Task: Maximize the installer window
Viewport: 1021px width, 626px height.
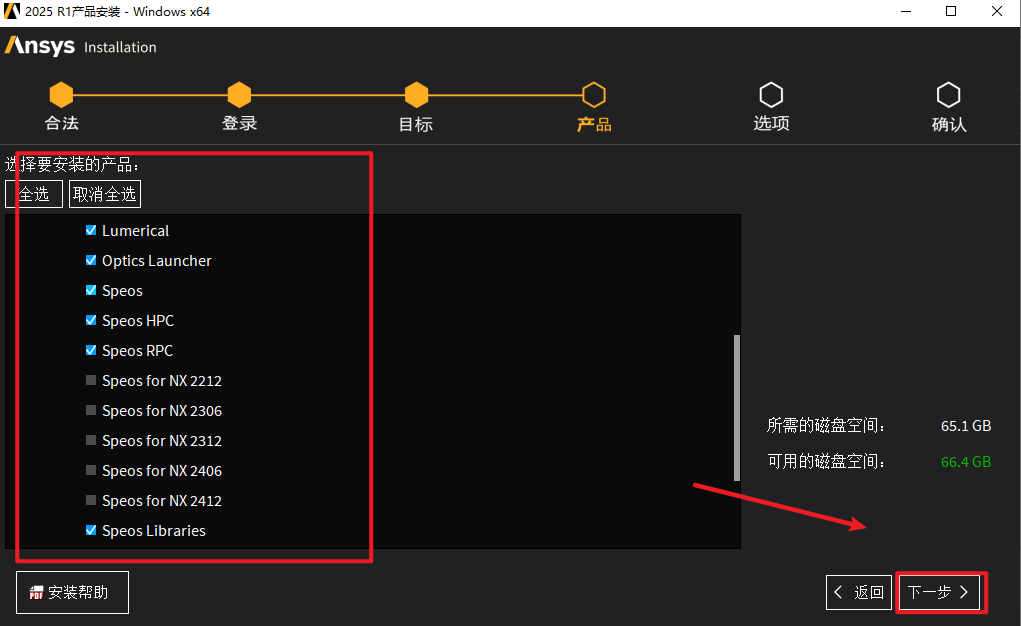Action: coord(951,11)
